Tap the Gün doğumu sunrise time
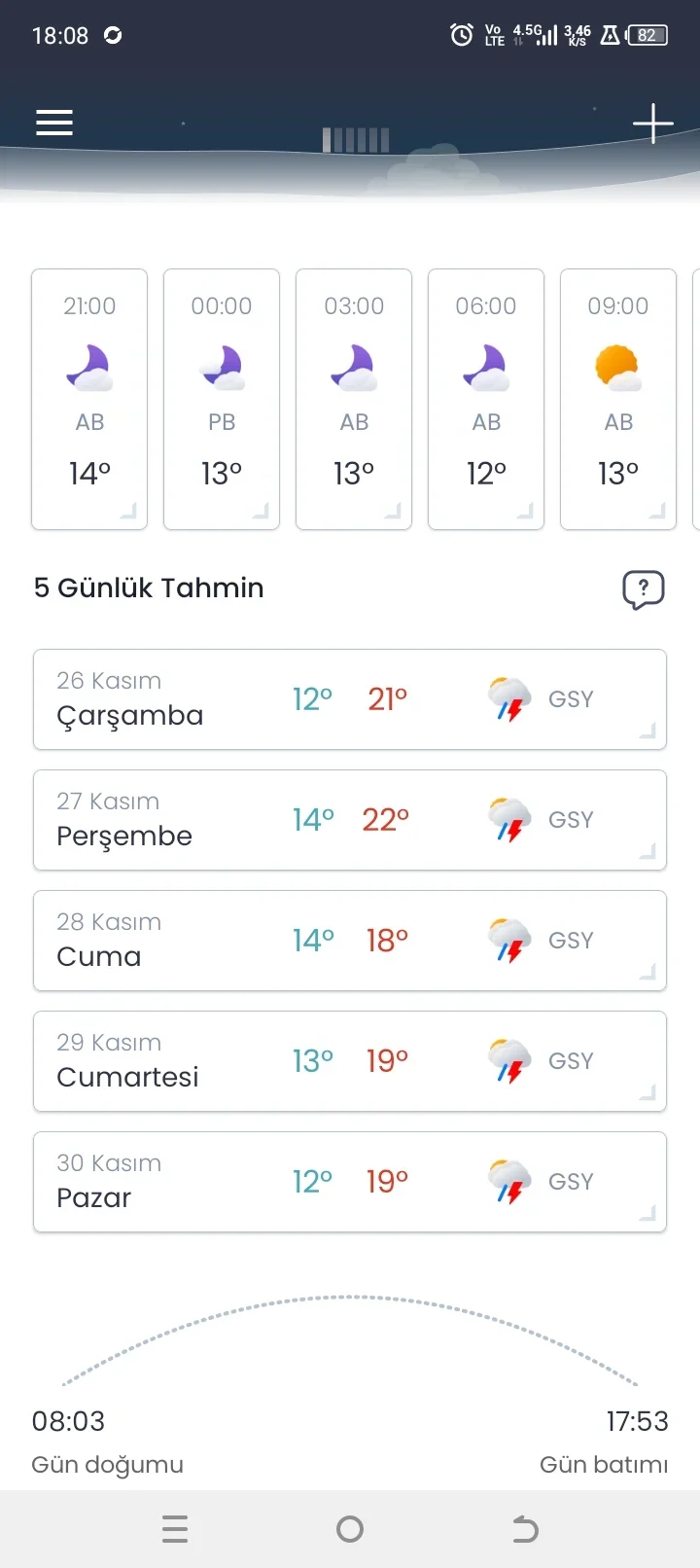The width and height of the screenshot is (700, 1568). click(x=68, y=1421)
